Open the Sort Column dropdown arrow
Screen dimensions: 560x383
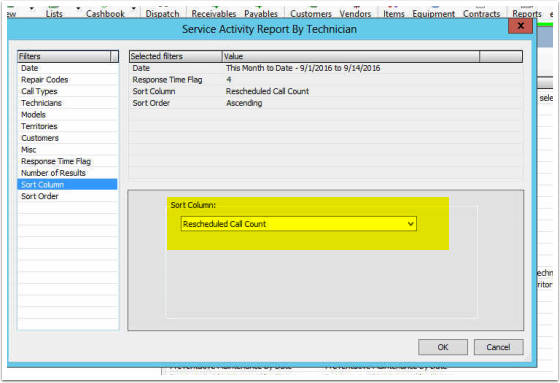pyautogui.click(x=411, y=224)
